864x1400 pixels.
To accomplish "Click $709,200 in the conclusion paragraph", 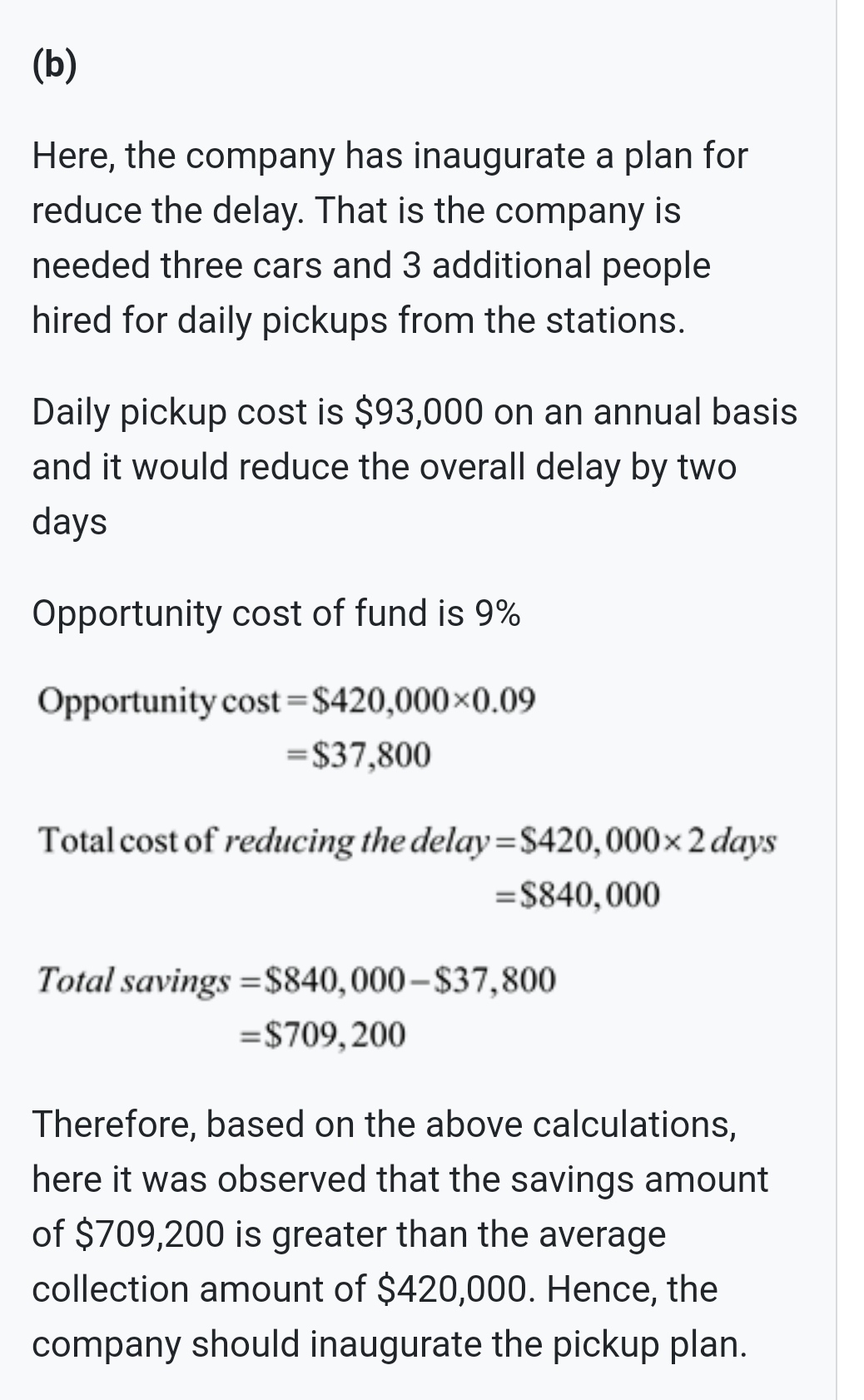I will [x=150, y=1234].
